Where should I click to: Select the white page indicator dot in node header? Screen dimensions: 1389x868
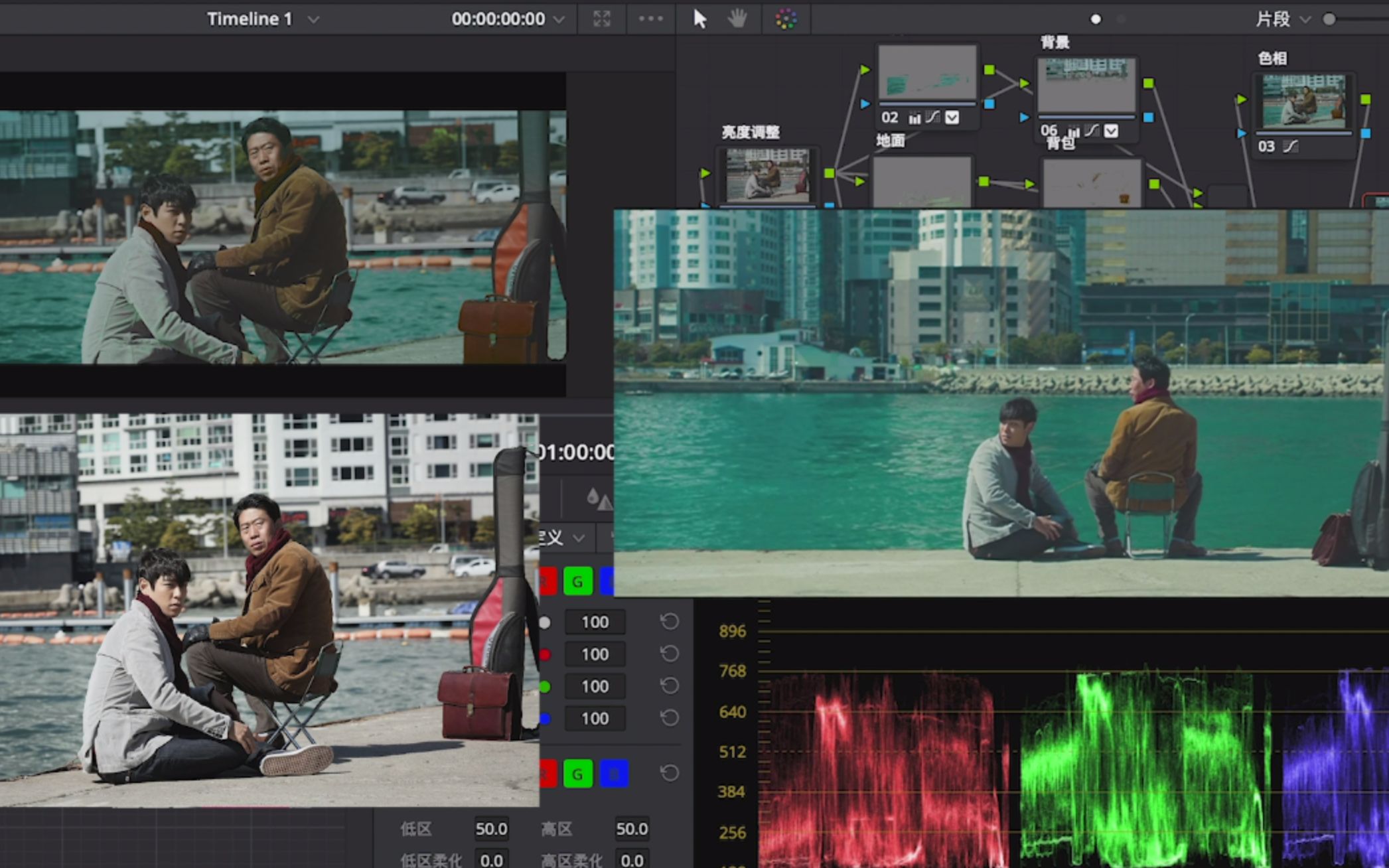(x=1096, y=19)
